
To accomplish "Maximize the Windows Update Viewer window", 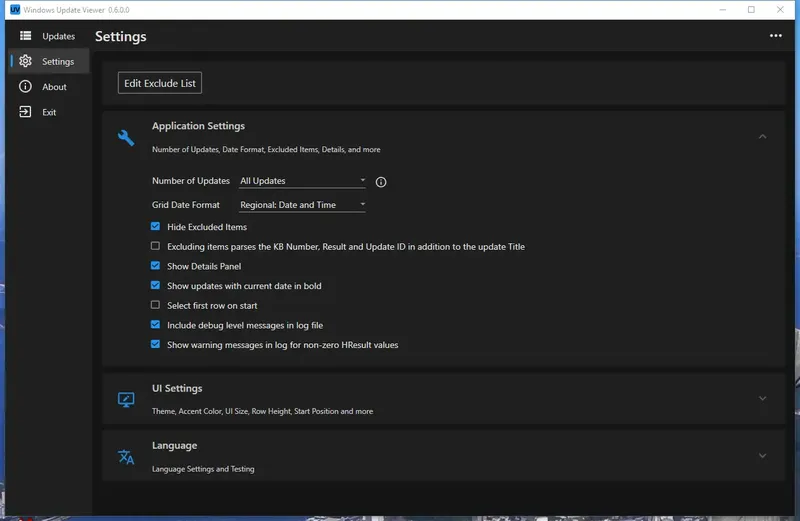I will [x=751, y=10].
